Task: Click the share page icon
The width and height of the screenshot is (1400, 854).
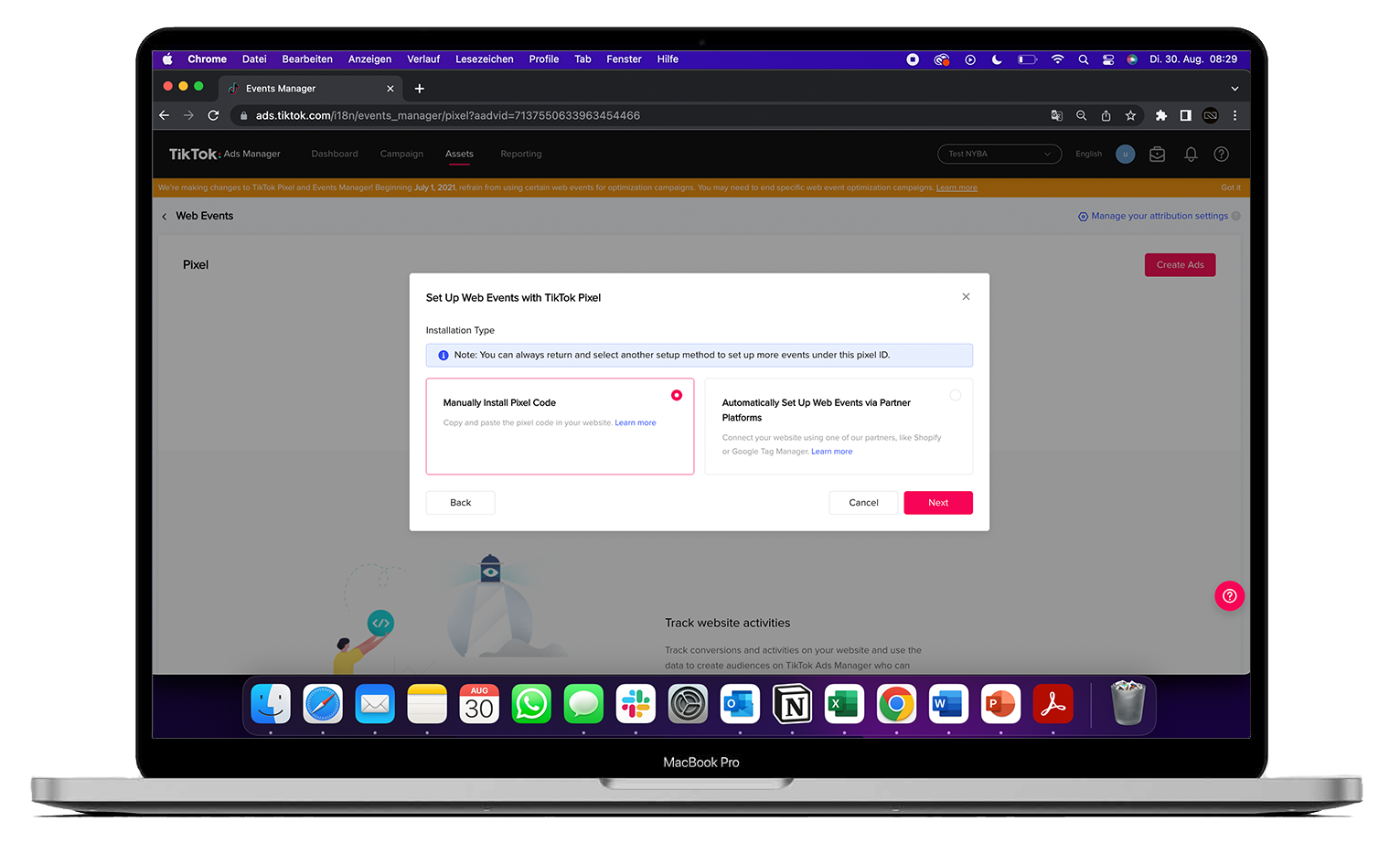Action: tap(1106, 115)
